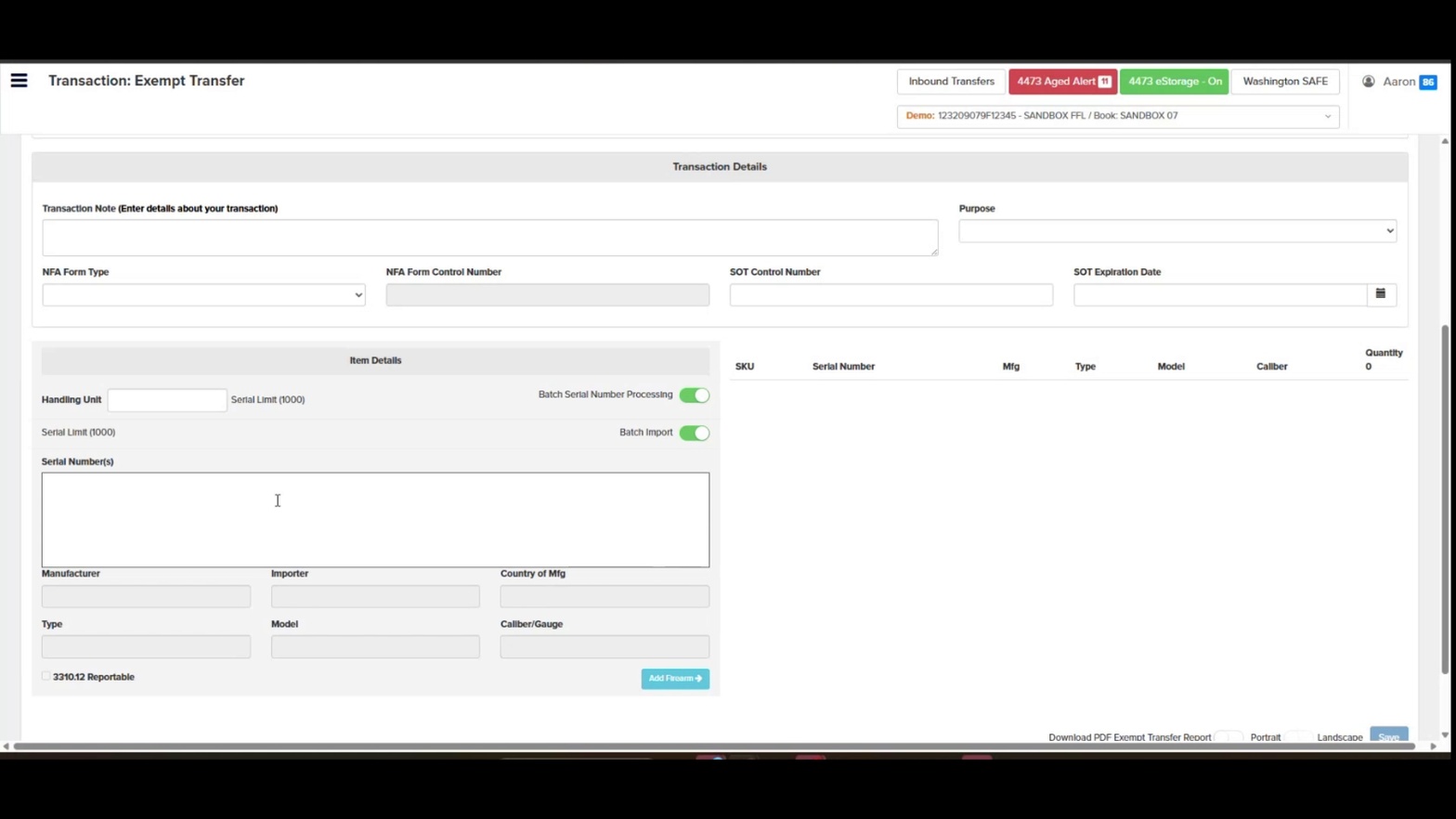
Task: Toggle the Portrait/Landscape orientation switch
Action: [1298, 737]
